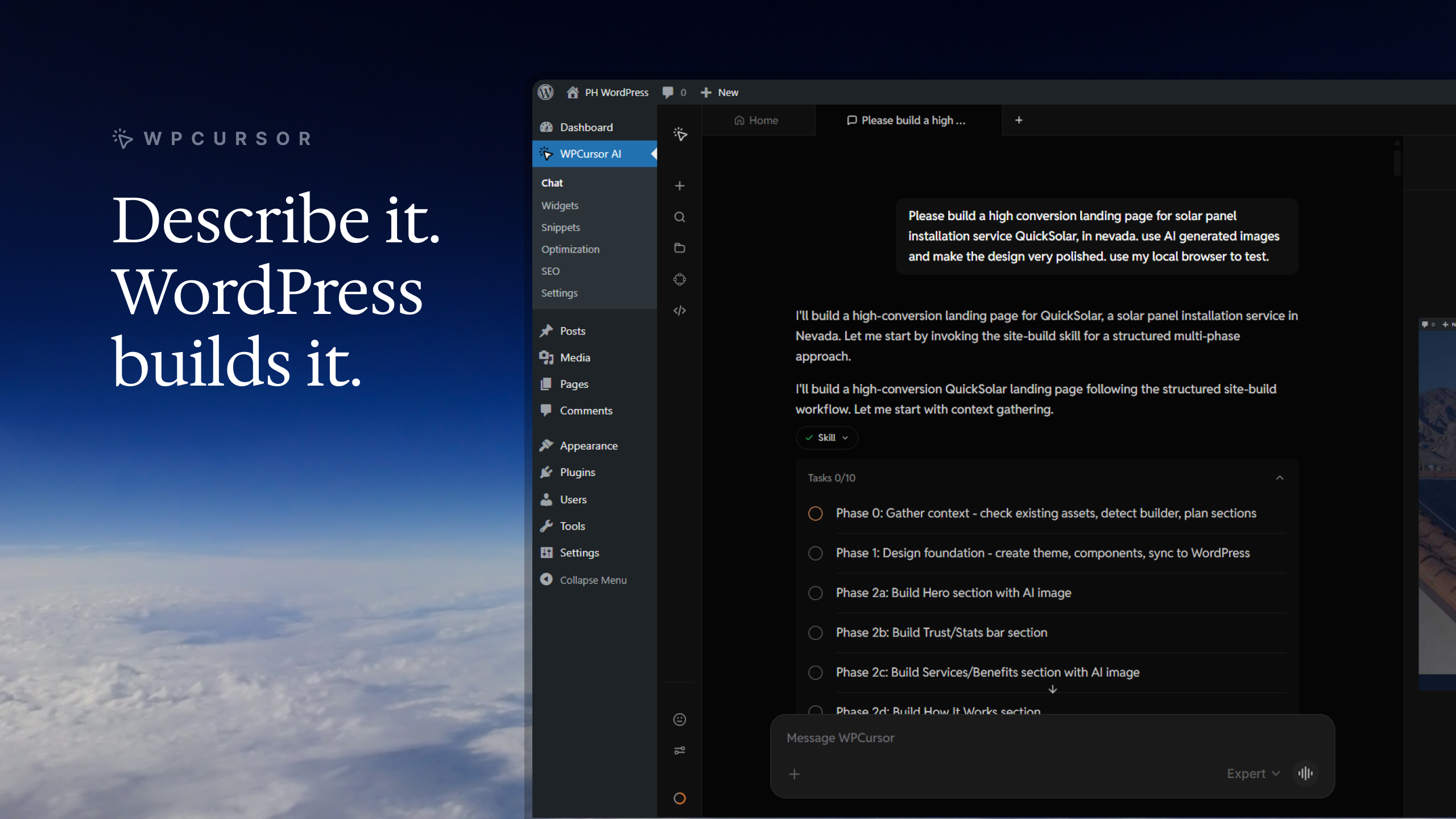Click the feedback face icon near the bottom

point(680,719)
